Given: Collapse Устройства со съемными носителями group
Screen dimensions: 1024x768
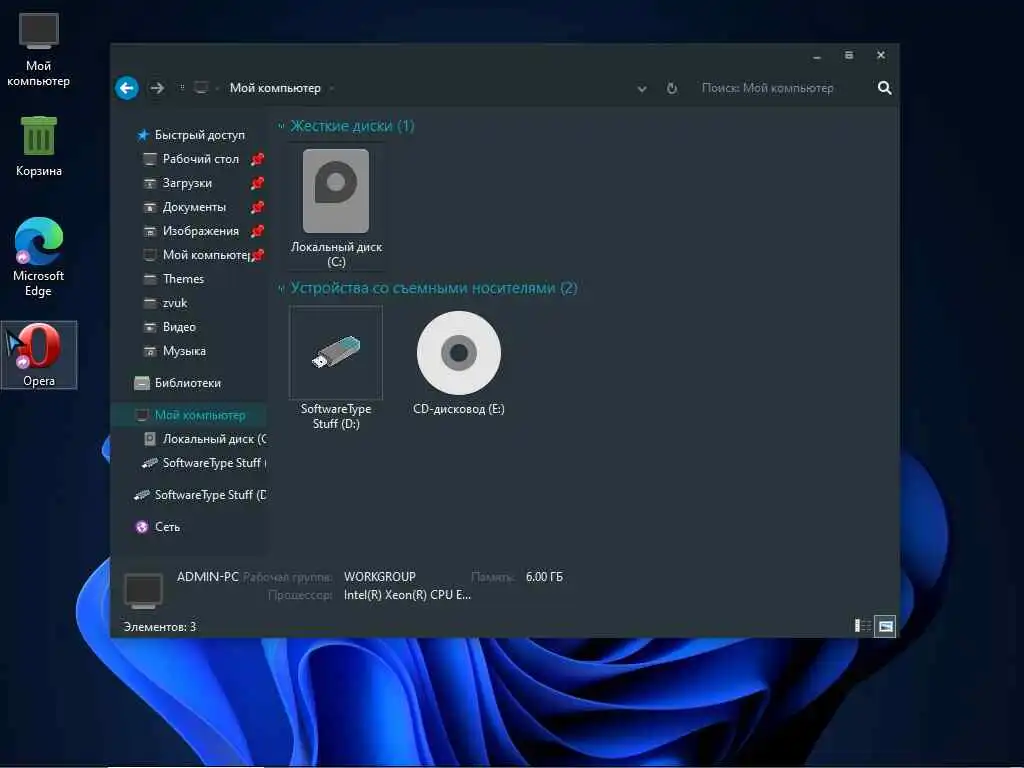Looking at the screenshot, I should coord(281,288).
